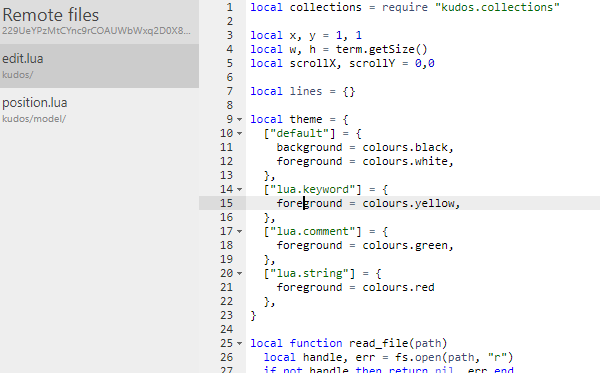
Task: Place cursor on "lua.string" on line 20
Action: pos(309,274)
